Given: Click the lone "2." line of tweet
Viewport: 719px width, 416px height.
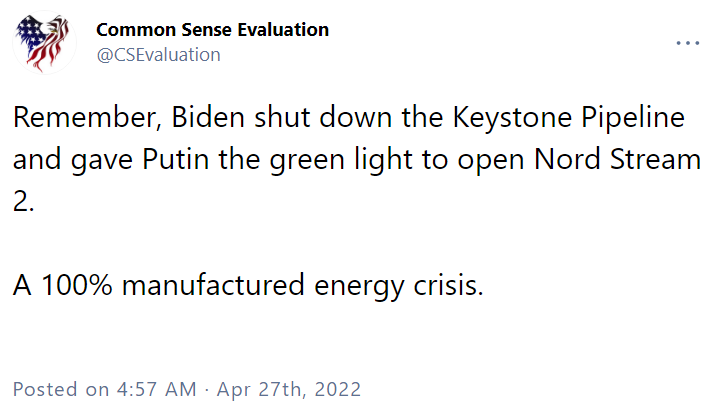Looking at the screenshot, I should pyautogui.click(x=23, y=201).
